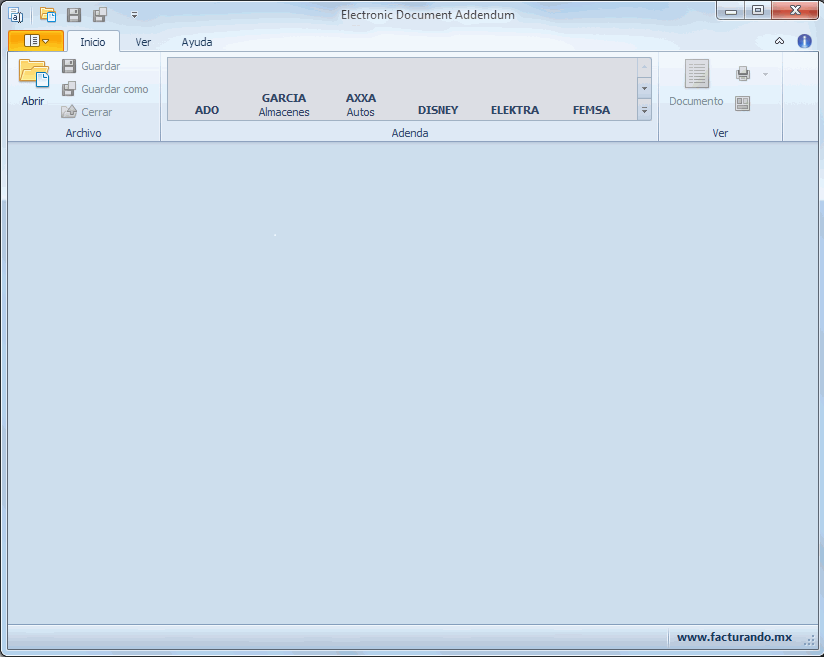Switch to the Ayuda tab

click(x=197, y=42)
